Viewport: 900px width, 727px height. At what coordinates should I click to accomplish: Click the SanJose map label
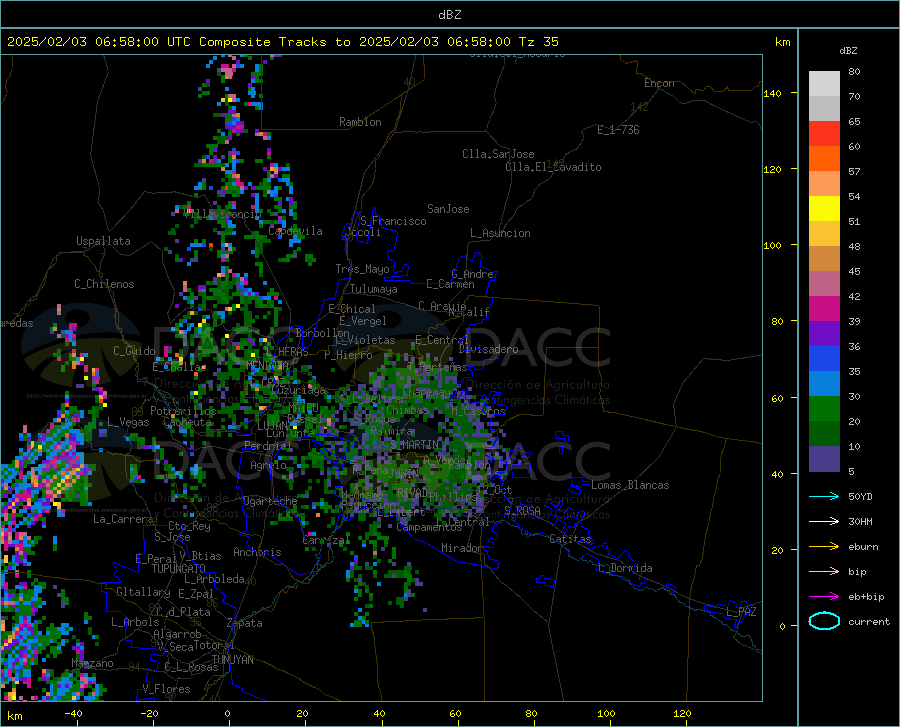(x=448, y=209)
